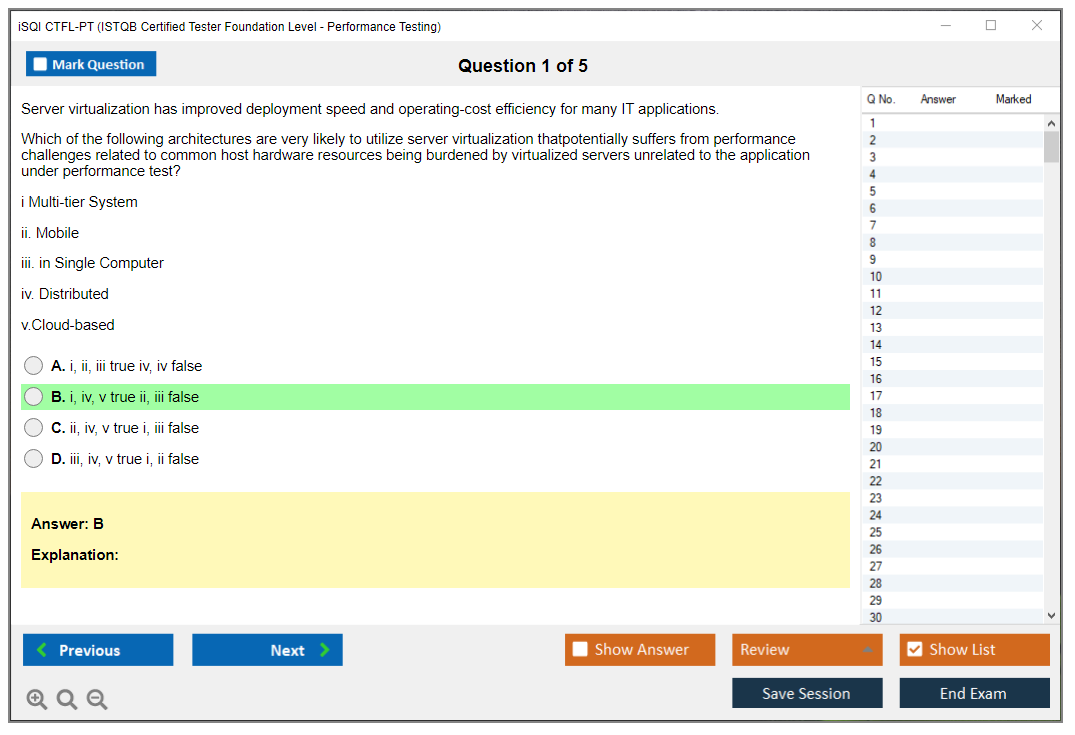Go back to Previous question
The height and width of the screenshot is (735, 1075).
[98, 650]
